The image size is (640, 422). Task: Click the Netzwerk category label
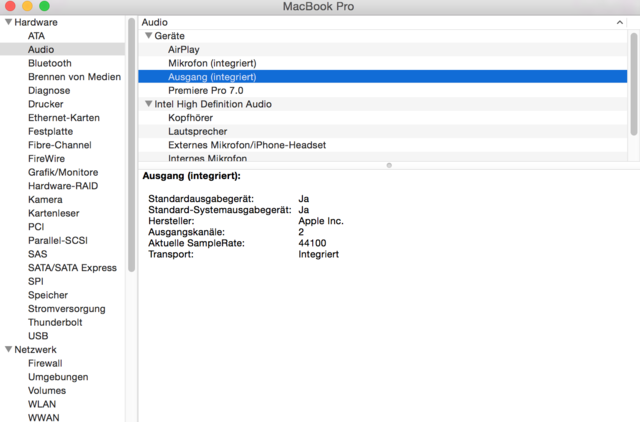coord(36,349)
